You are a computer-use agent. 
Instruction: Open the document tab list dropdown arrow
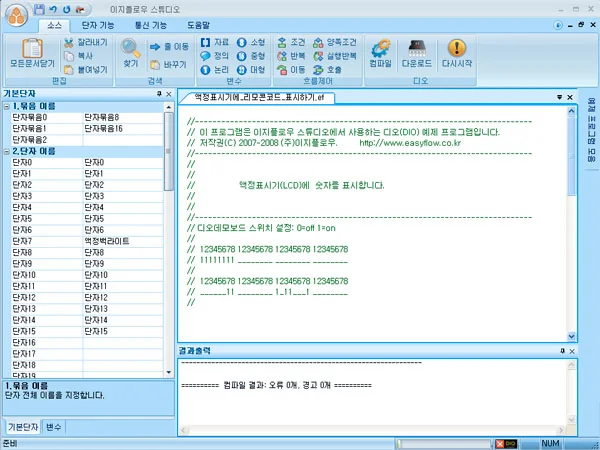[559, 97]
